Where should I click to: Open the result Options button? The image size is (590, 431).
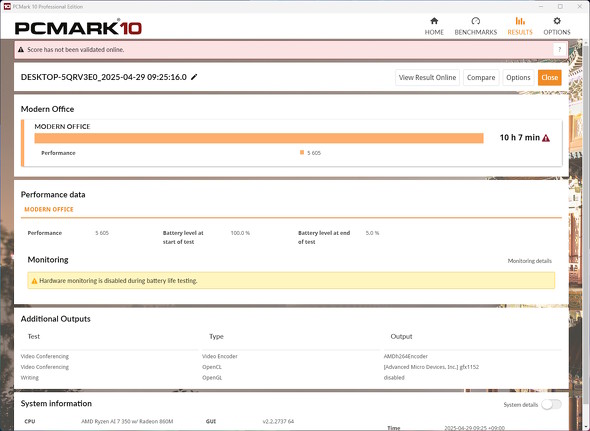(x=518, y=78)
